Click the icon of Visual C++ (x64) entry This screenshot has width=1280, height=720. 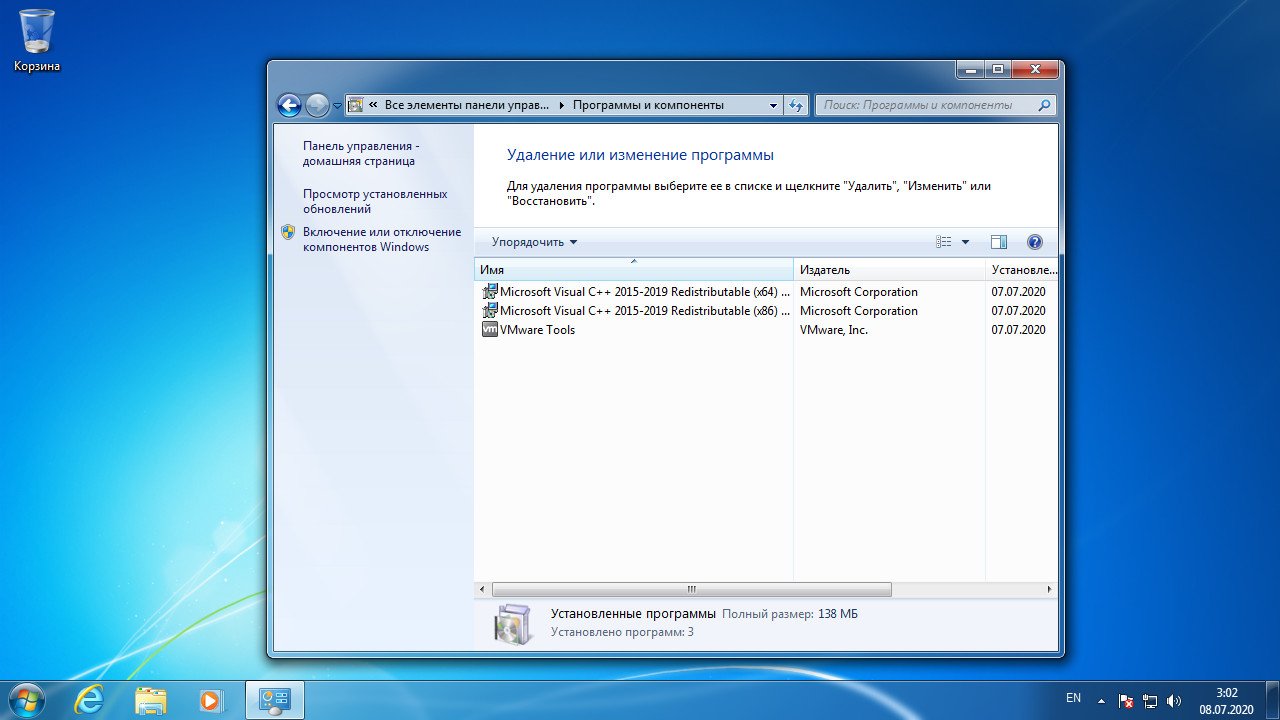coord(490,292)
